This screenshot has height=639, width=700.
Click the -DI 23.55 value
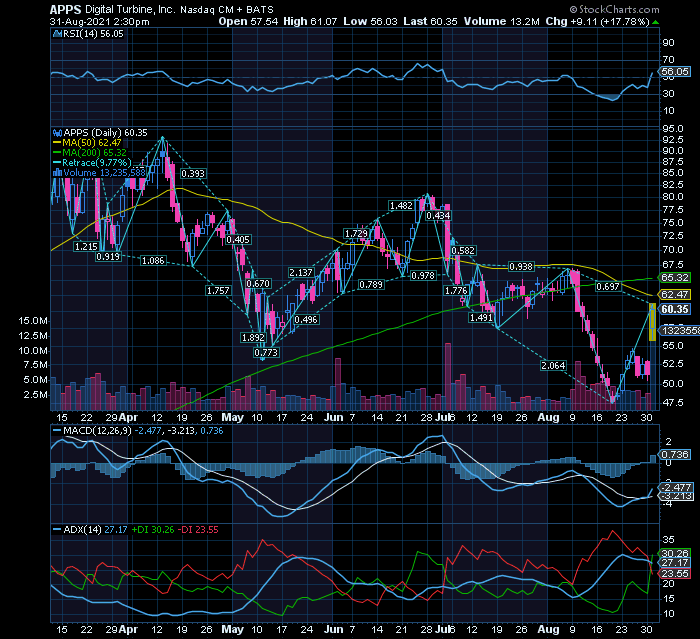click(x=198, y=530)
